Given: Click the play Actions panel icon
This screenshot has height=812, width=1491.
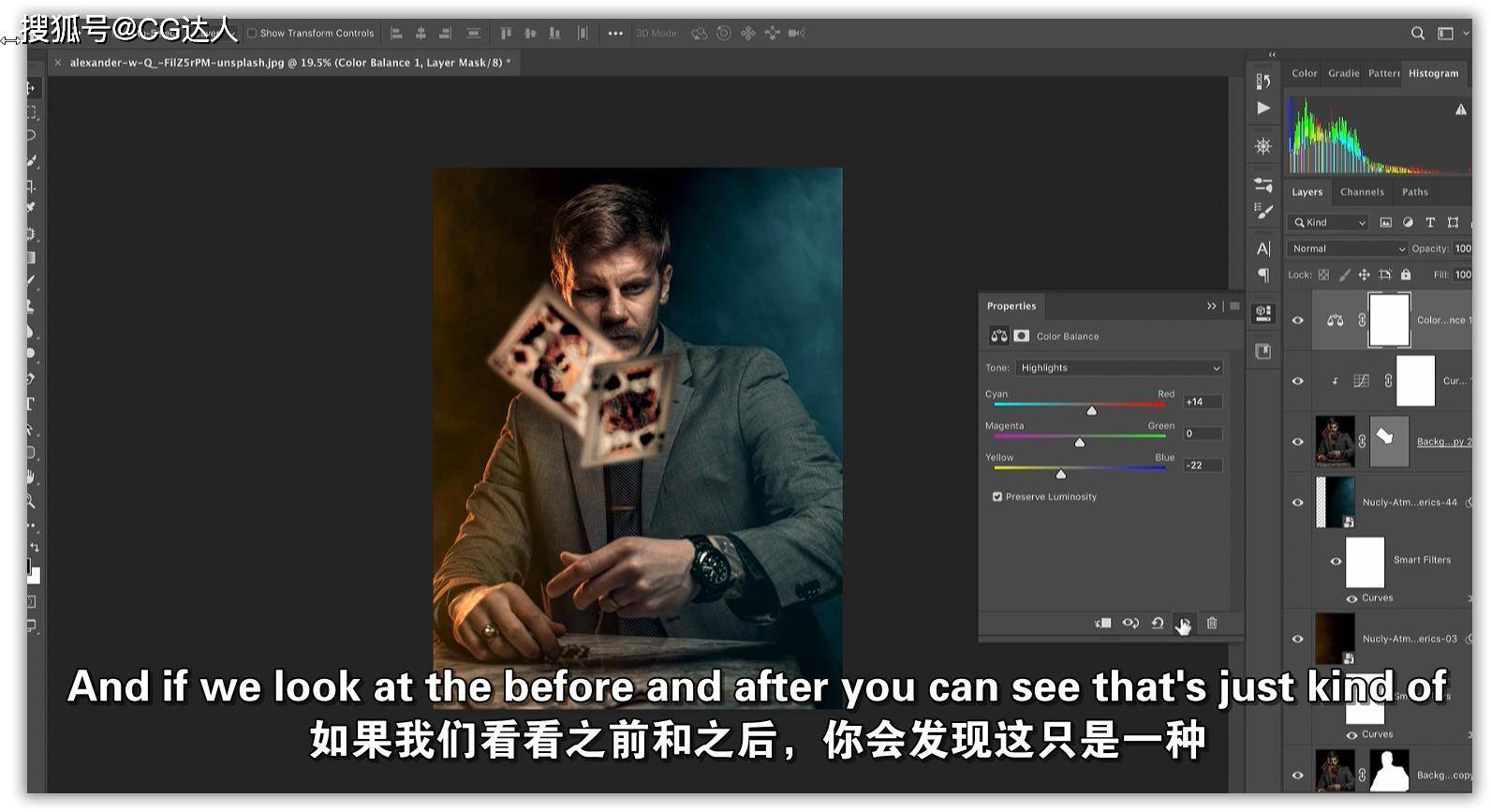Looking at the screenshot, I should [x=1263, y=109].
